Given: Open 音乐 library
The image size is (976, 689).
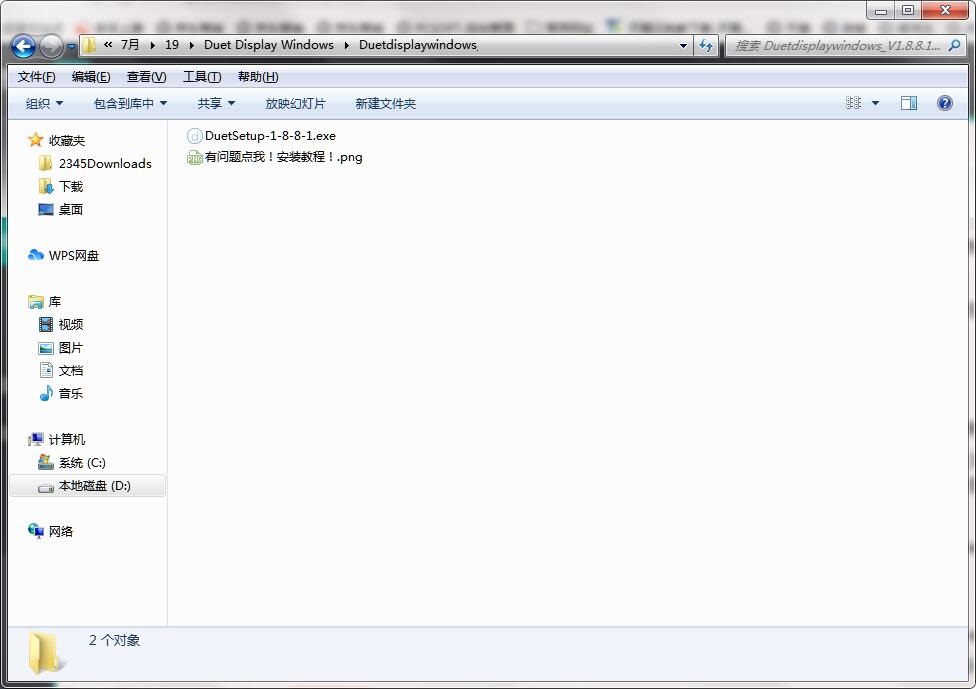Looking at the screenshot, I should point(70,393).
